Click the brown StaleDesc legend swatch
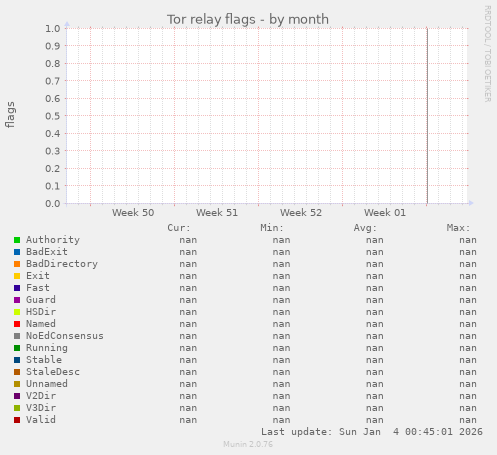This screenshot has width=497, height=455. pos(17,372)
